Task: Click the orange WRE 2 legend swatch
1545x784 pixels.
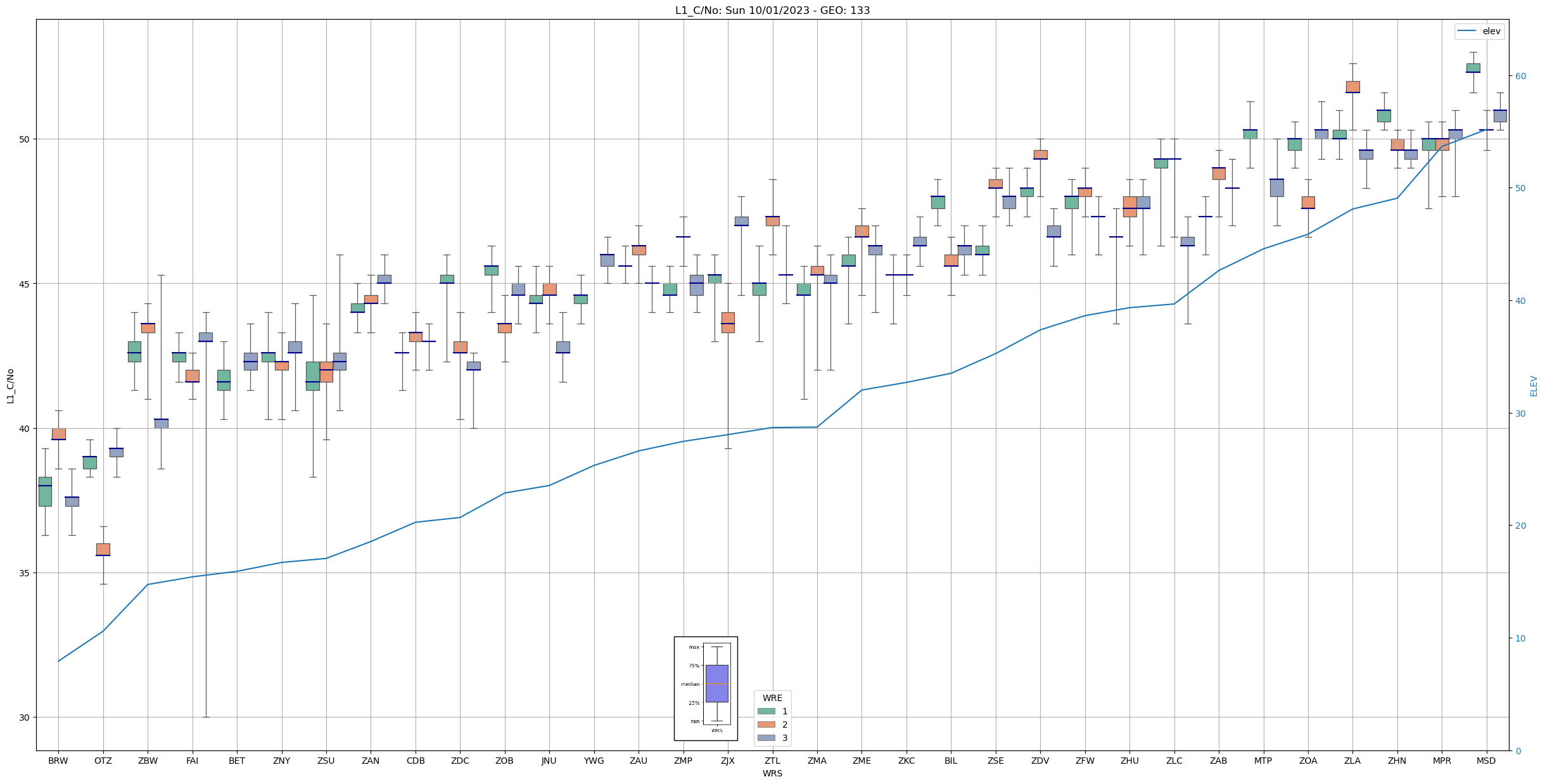Action: click(766, 724)
